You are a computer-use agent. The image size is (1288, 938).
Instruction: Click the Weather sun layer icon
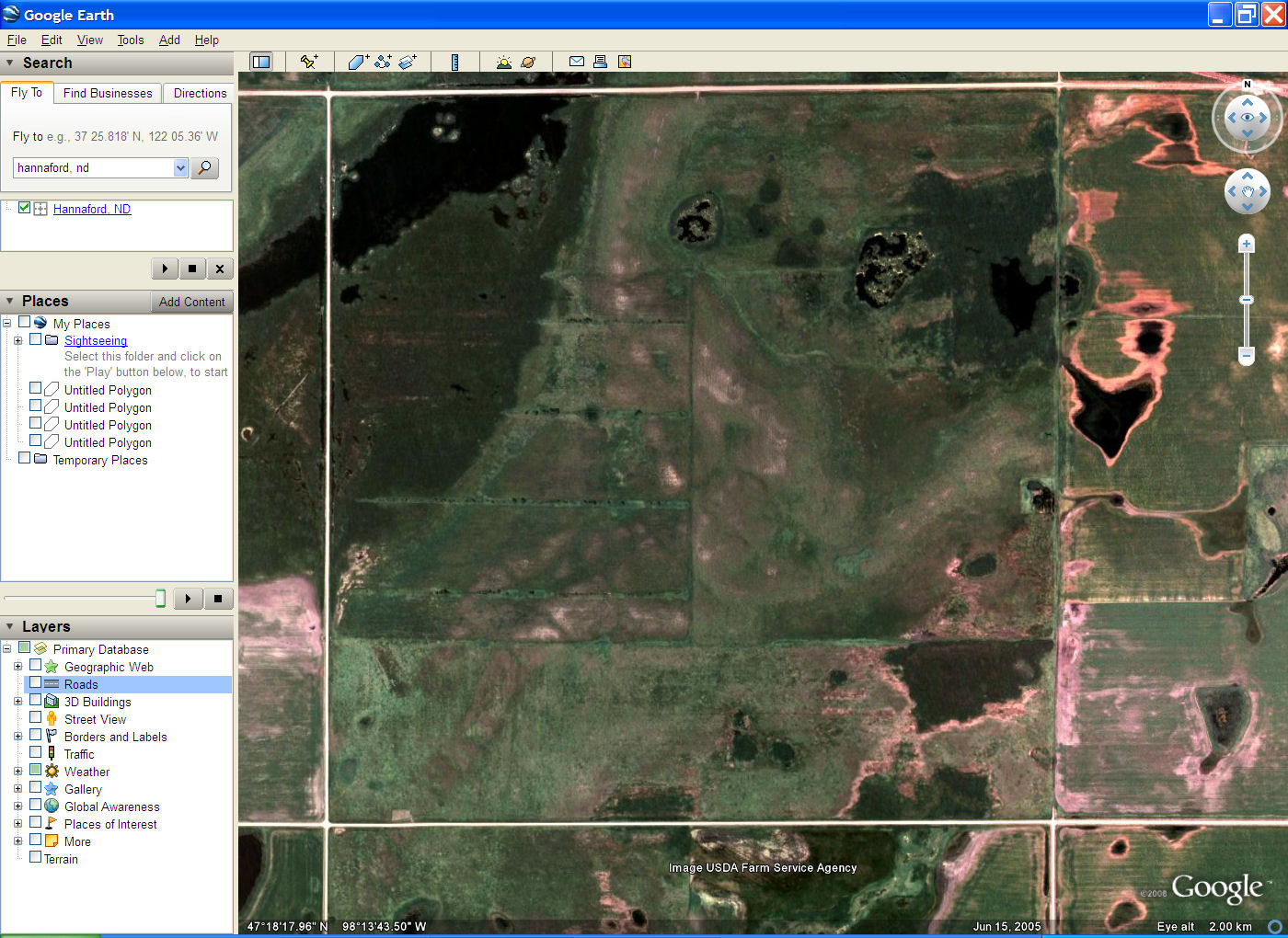52,772
